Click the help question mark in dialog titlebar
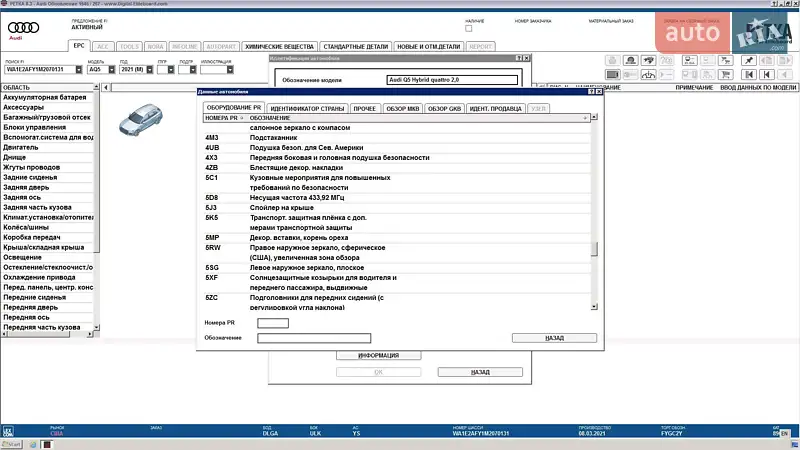This screenshot has width=800, height=450. 589,91
